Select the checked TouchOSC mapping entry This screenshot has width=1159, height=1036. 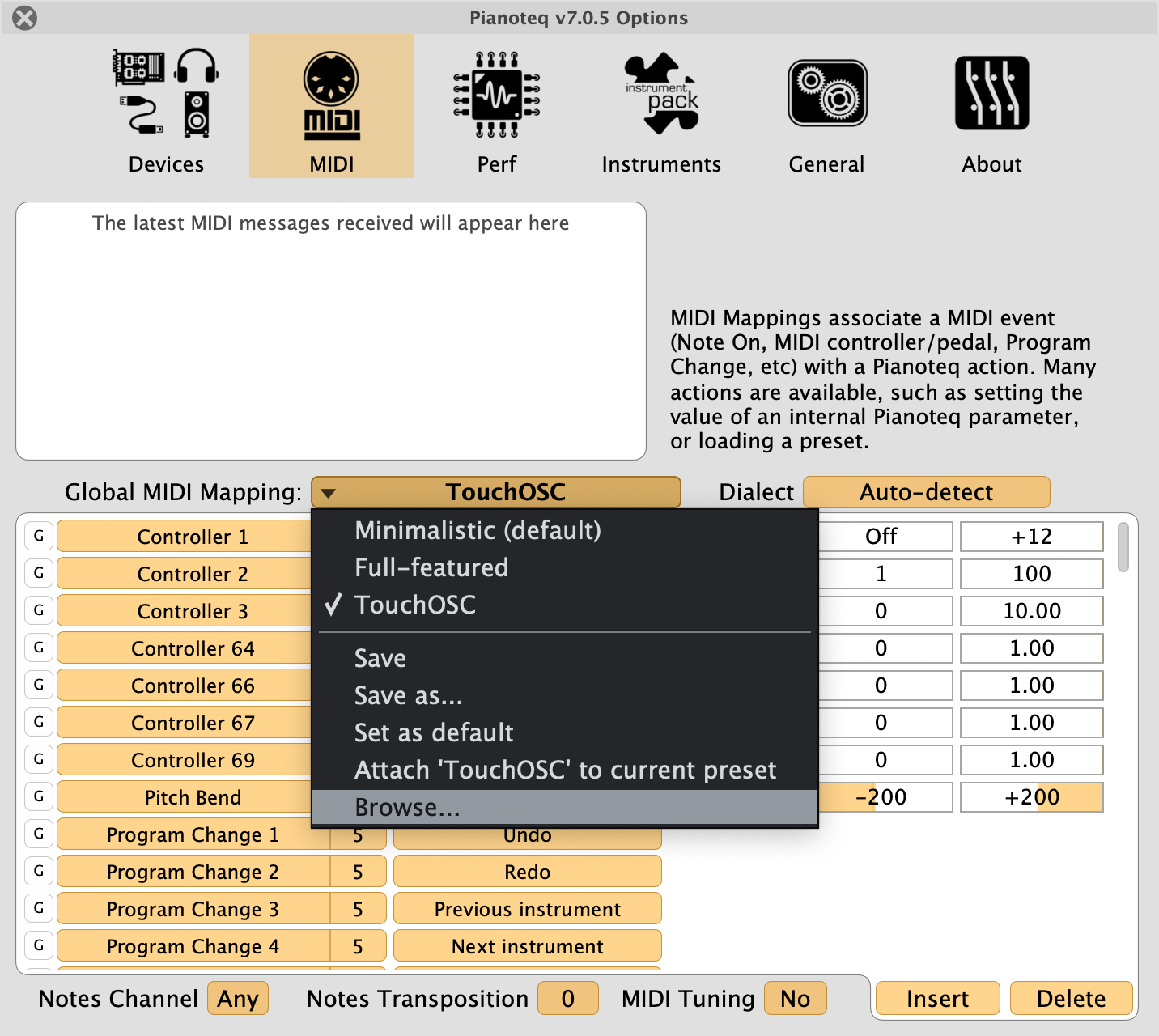(x=565, y=605)
